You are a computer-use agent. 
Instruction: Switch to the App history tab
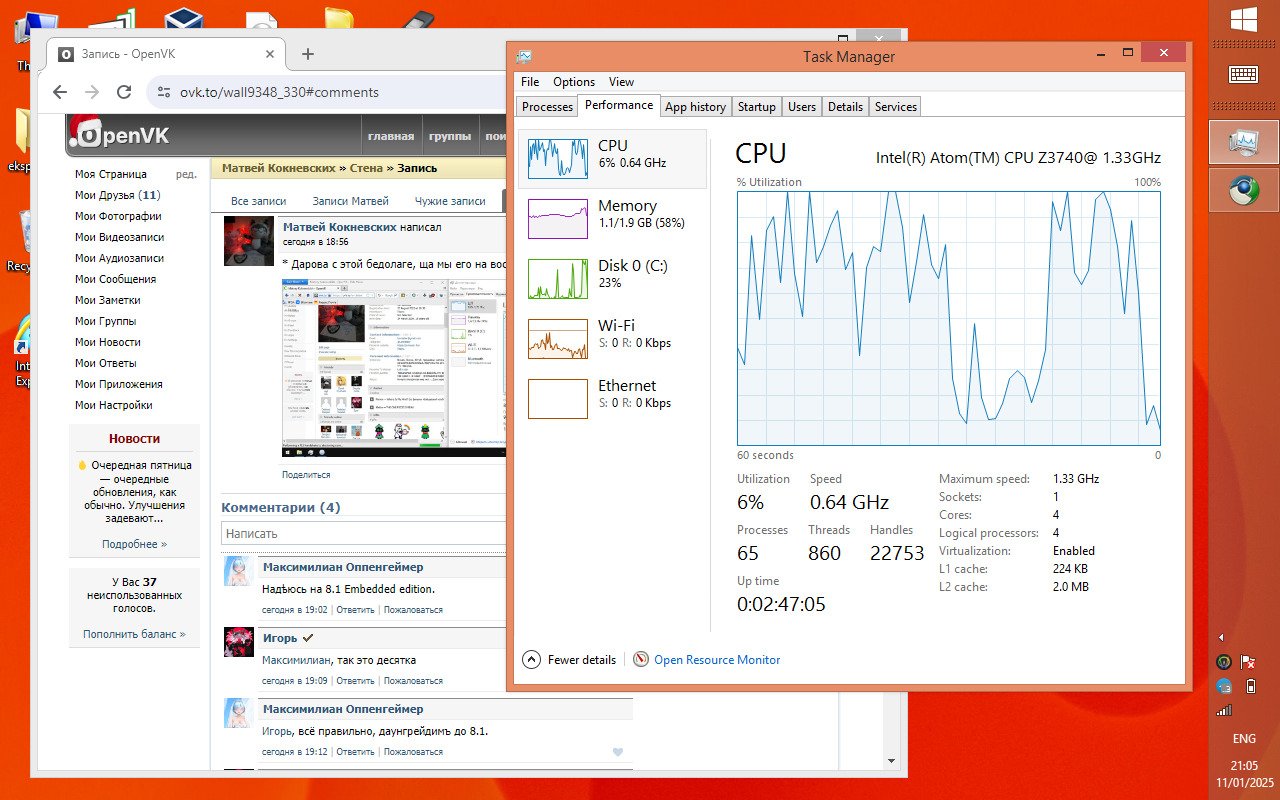pyautogui.click(x=695, y=106)
